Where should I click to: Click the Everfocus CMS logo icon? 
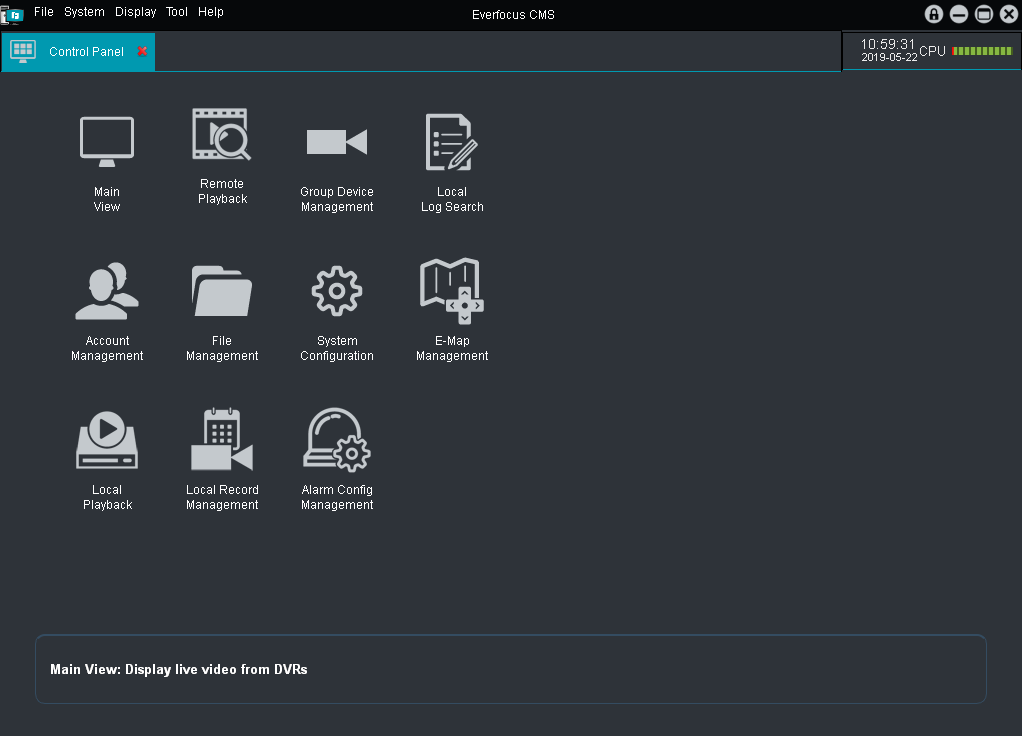[12, 14]
